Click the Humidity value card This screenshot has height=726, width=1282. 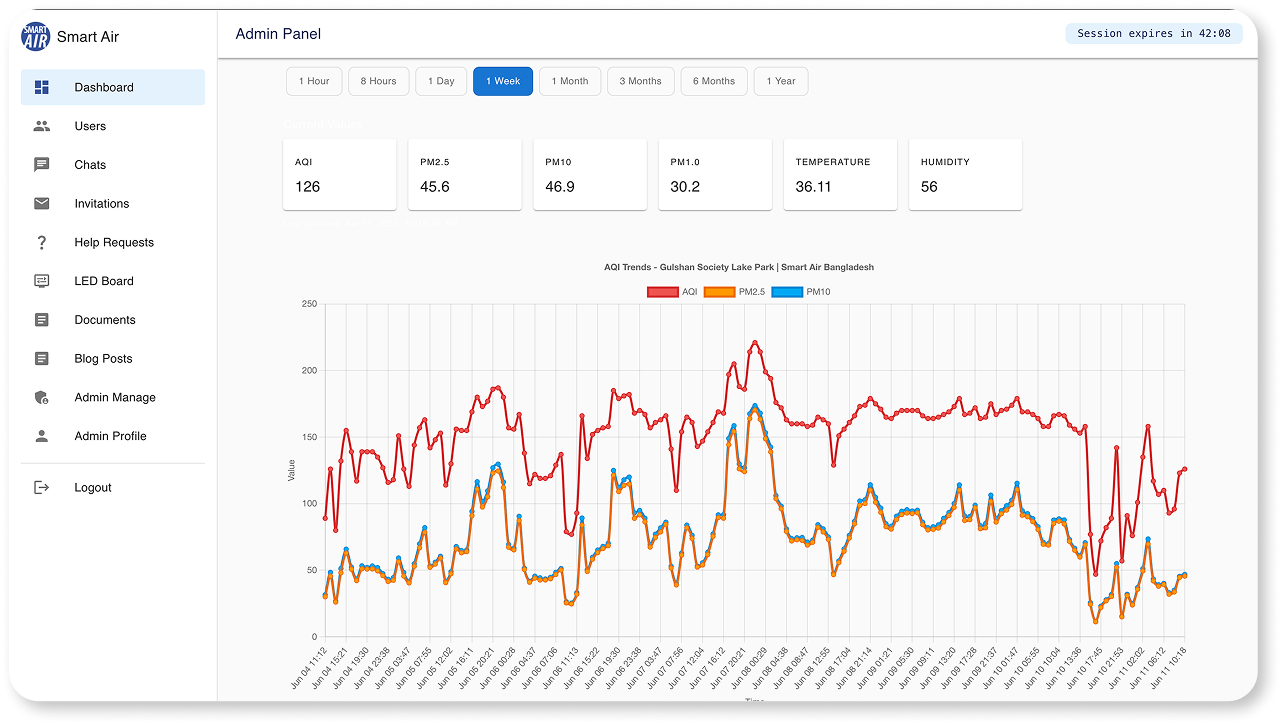tap(965, 175)
